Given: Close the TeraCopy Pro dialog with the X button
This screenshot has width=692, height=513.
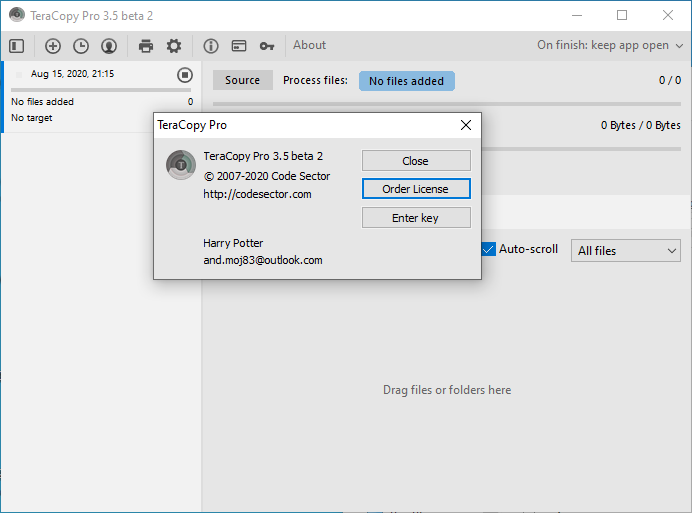Looking at the screenshot, I should [466, 125].
